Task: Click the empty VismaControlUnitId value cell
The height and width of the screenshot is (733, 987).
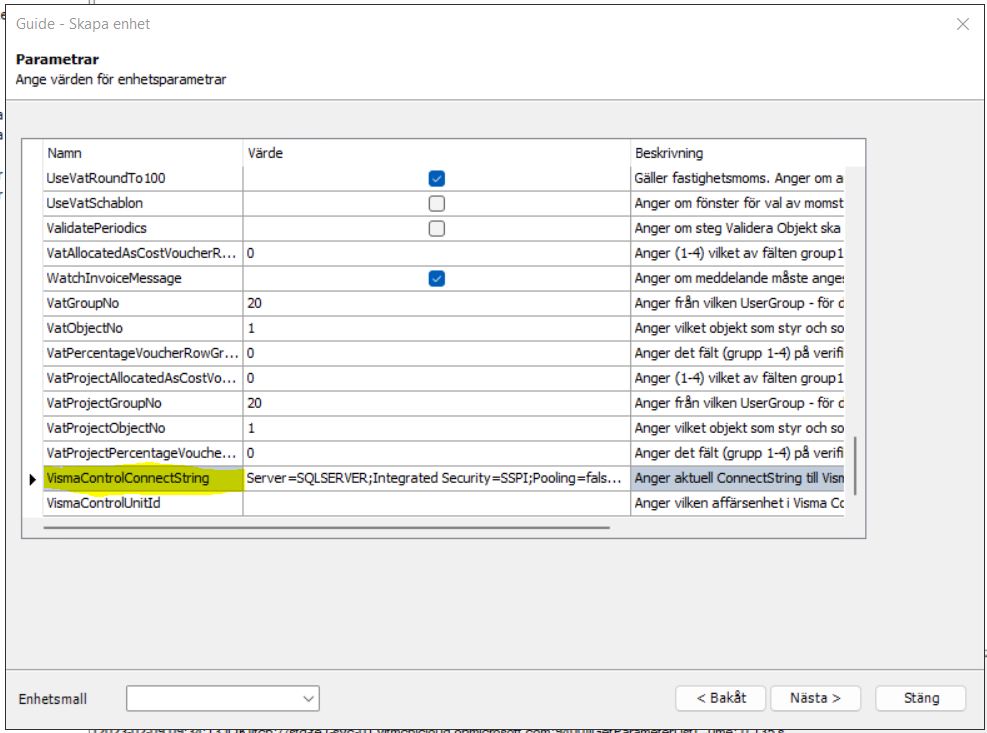Action: (436, 504)
